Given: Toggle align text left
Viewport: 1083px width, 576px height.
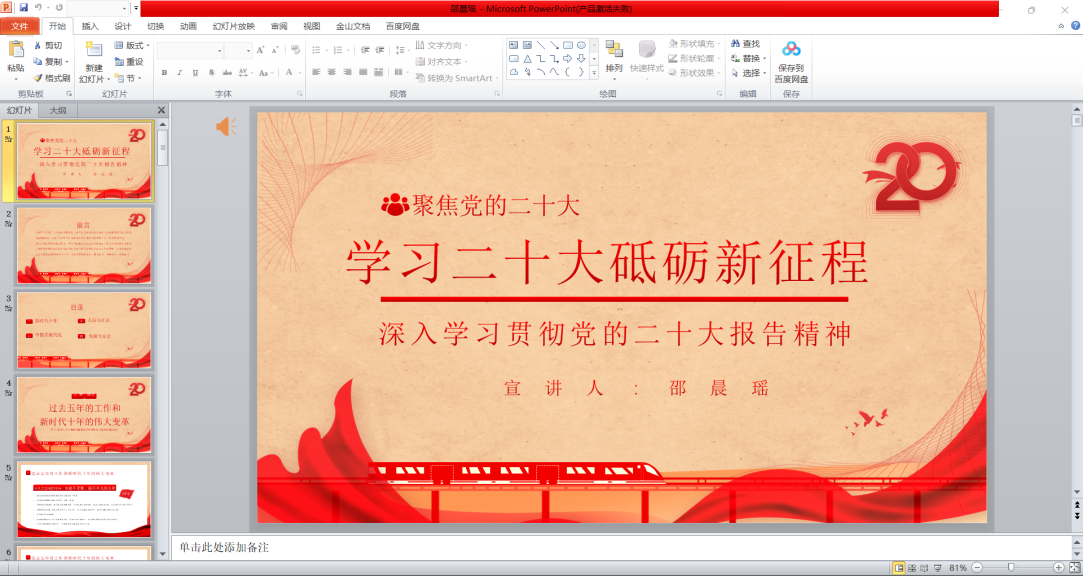Looking at the screenshot, I should tap(316, 72).
